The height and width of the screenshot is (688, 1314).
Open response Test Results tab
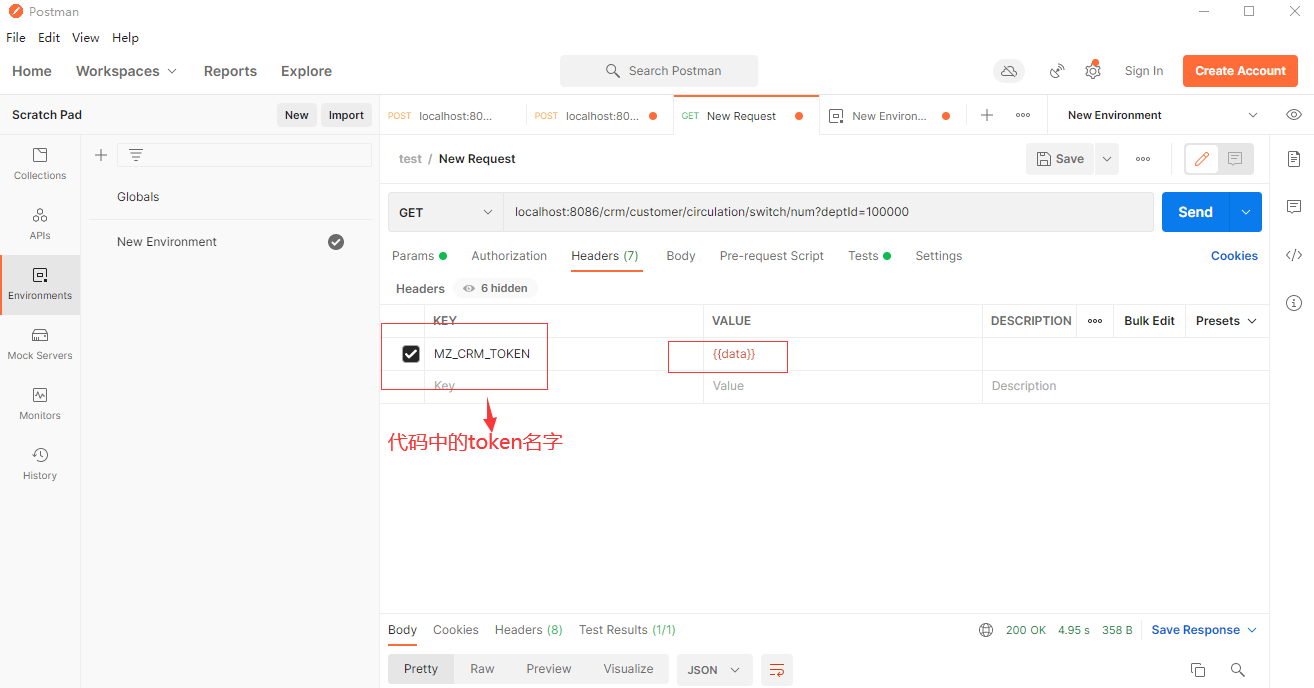tap(627, 630)
